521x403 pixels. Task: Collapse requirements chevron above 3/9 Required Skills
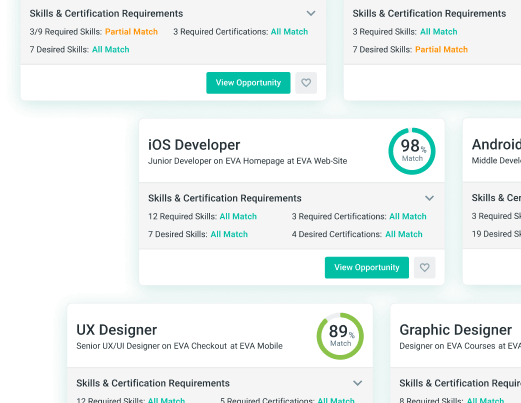311,13
